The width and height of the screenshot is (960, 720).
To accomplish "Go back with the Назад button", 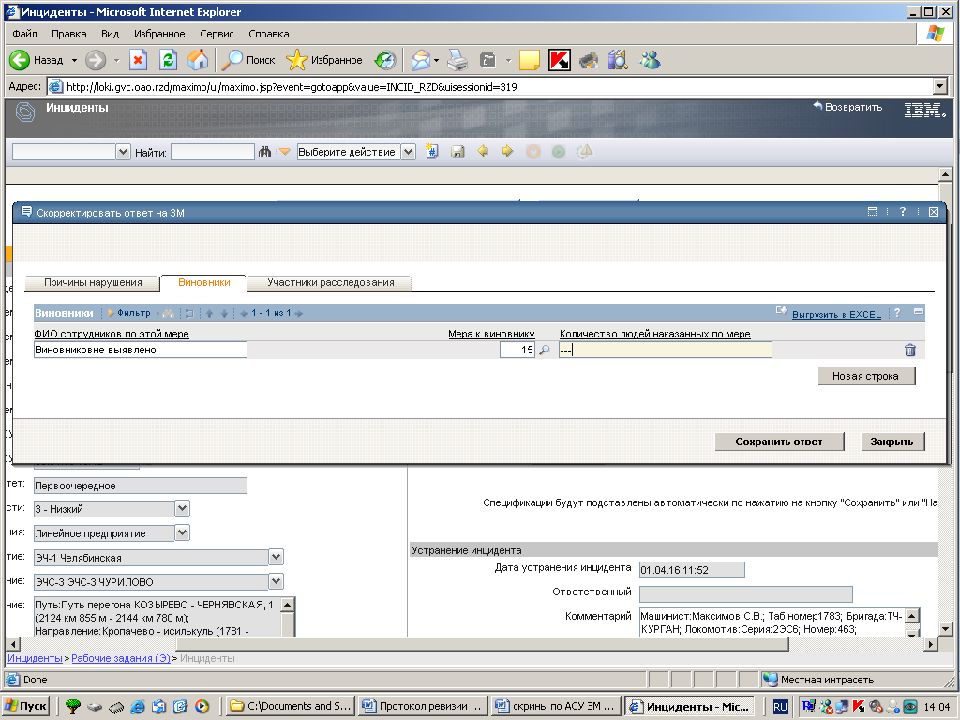I will 36,60.
